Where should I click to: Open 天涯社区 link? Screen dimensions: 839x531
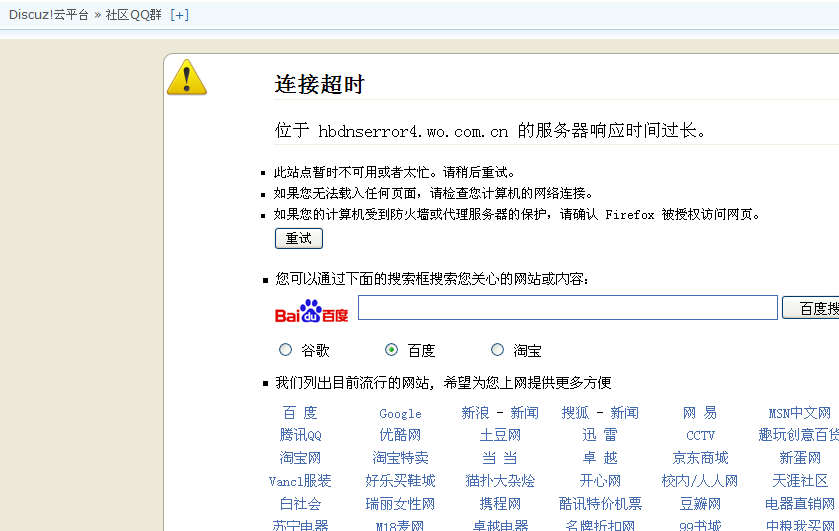[x=799, y=481]
